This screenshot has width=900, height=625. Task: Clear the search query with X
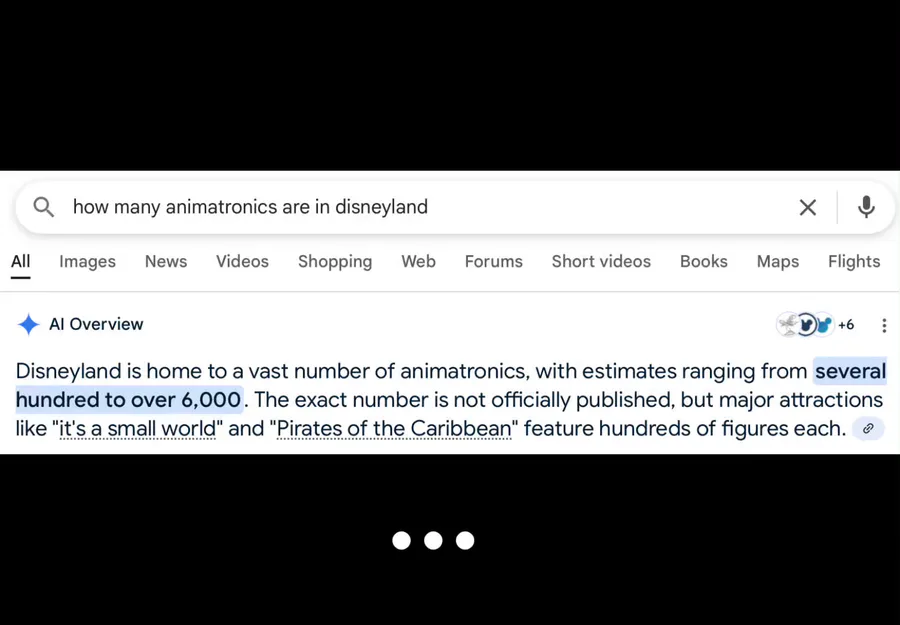[808, 207]
